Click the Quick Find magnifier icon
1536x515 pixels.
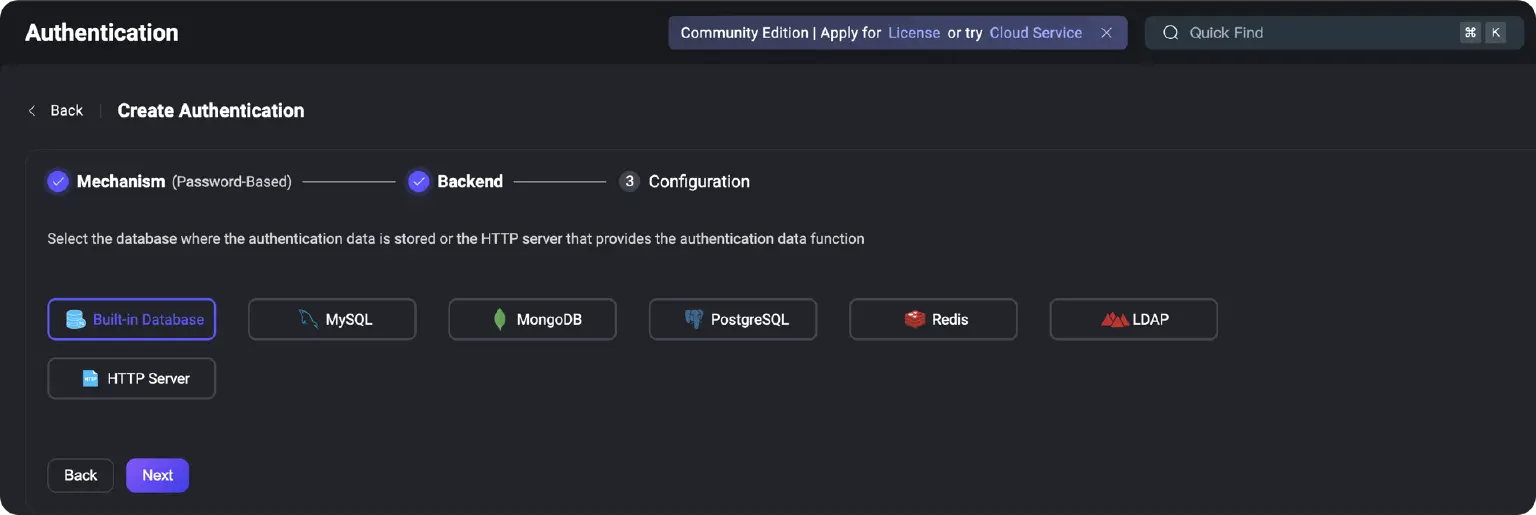[x=1170, y=33]
